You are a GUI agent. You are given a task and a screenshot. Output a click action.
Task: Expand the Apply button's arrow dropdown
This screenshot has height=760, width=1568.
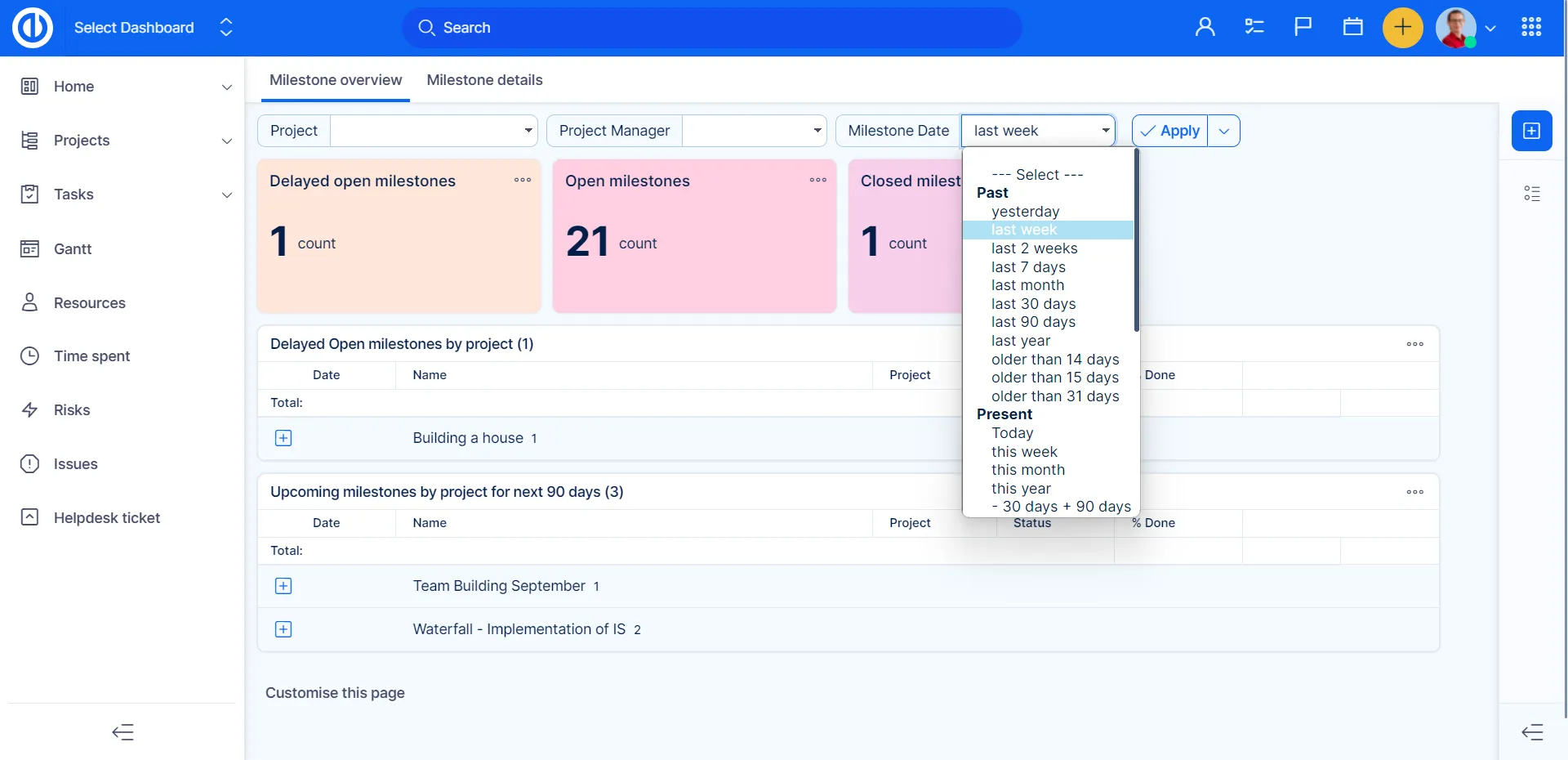1223,131
